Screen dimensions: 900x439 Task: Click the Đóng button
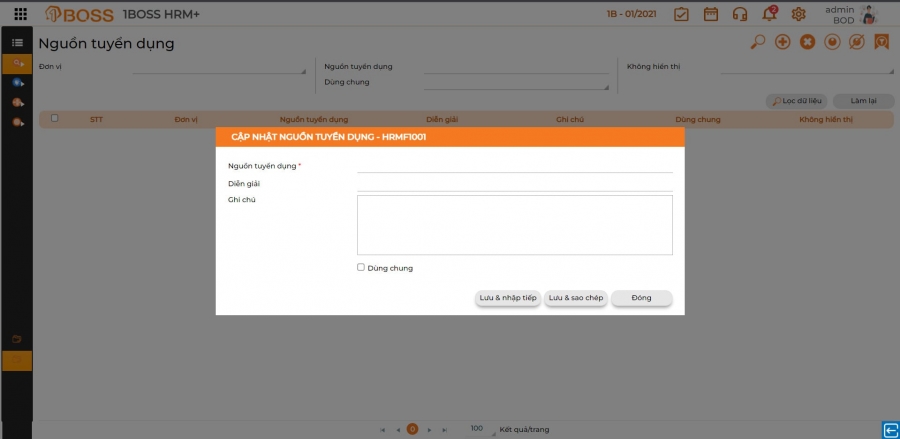tap(641, 298)
